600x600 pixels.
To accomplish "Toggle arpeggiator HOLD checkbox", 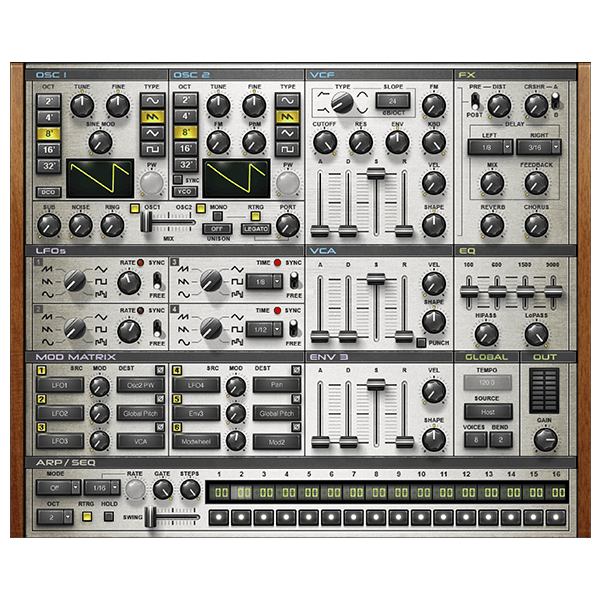I will coord(109,517).
